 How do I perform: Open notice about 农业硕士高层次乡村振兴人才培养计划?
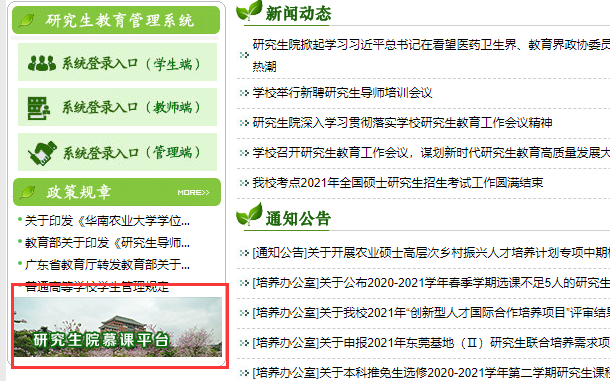(431, 253)
